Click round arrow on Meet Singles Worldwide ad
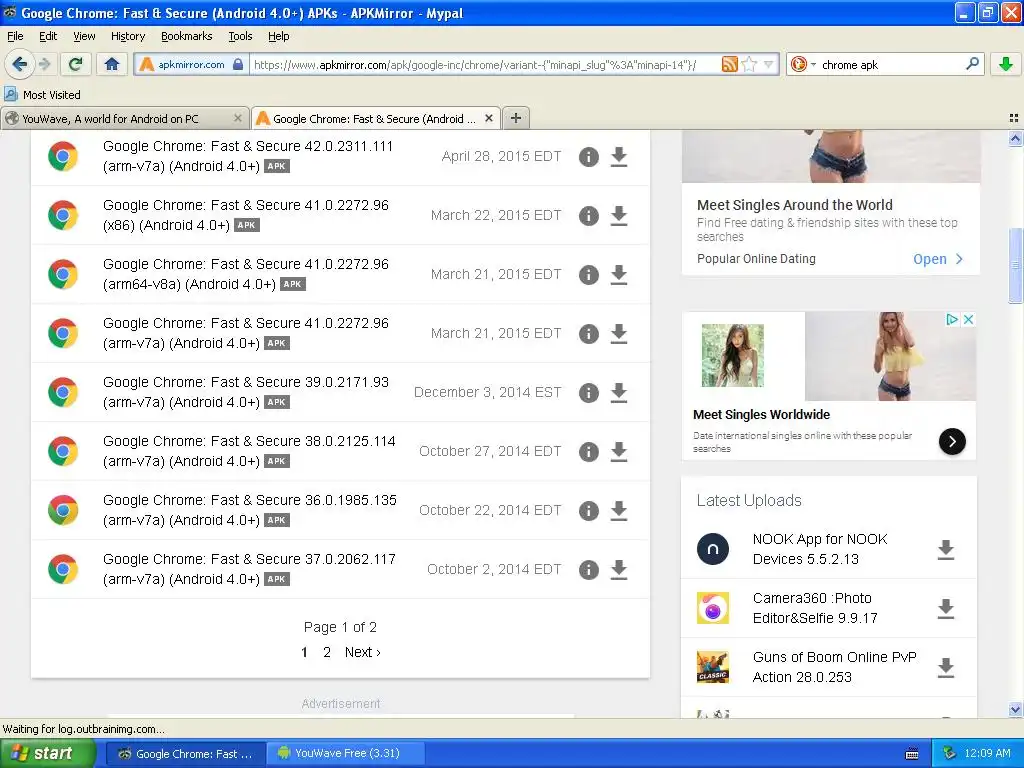The height and width of the screenshot is (768, 1024). (x=952, y=441)
